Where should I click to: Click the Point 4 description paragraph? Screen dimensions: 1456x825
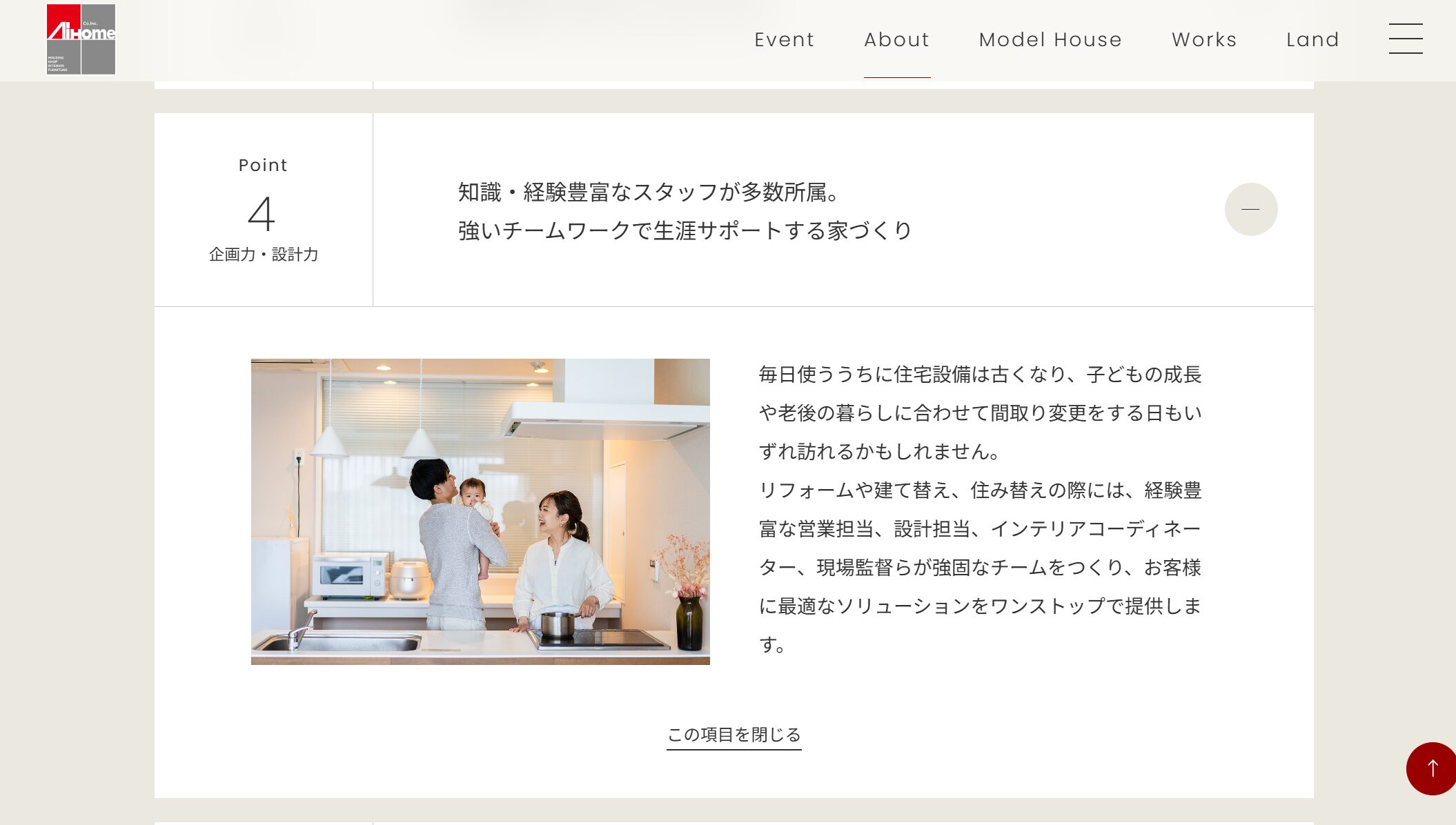pos(980,509)
